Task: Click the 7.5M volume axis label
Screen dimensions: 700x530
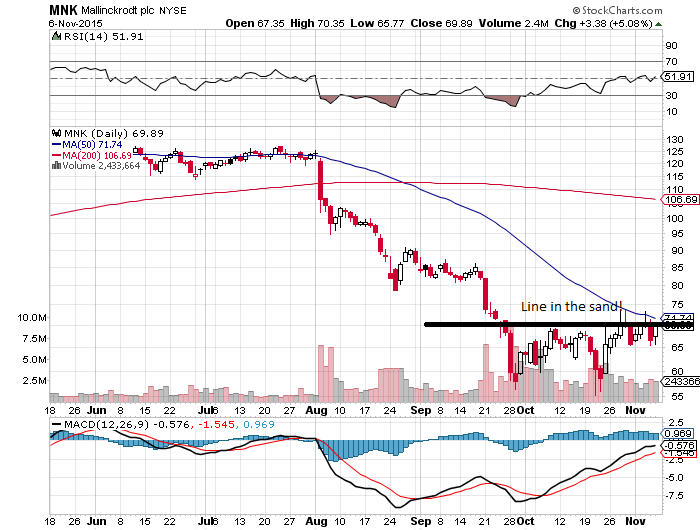Action: point(34,338)
